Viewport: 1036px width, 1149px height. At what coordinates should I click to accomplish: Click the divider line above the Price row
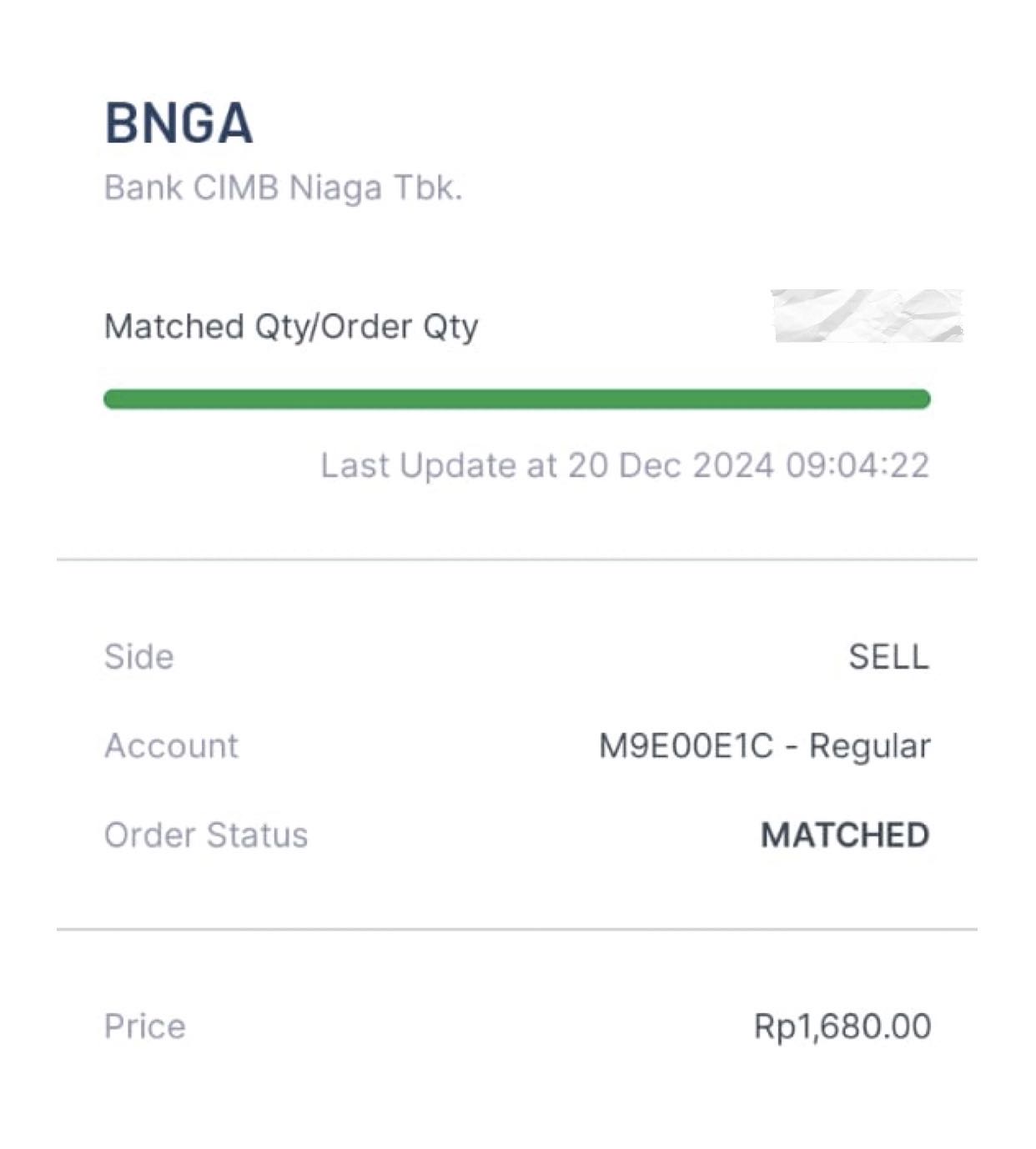(x=516, y=928)
